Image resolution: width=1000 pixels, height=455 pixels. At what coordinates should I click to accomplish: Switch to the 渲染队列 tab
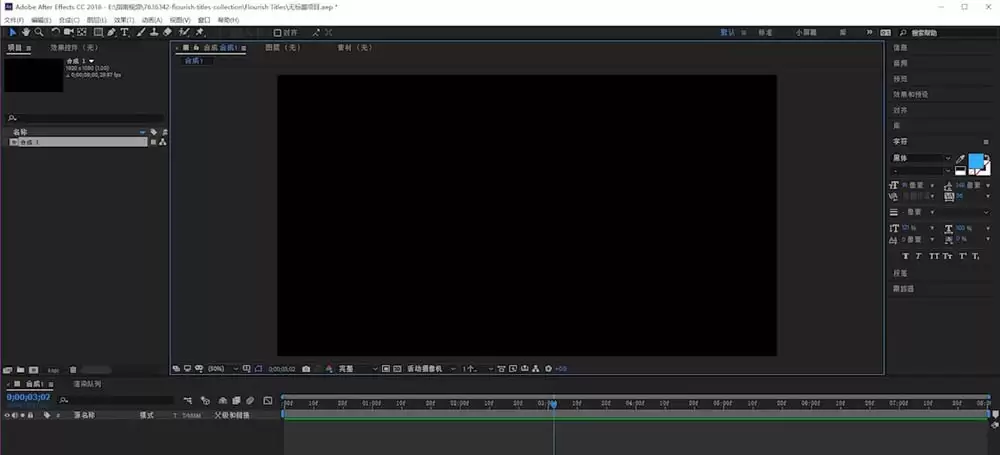point(87,384)
